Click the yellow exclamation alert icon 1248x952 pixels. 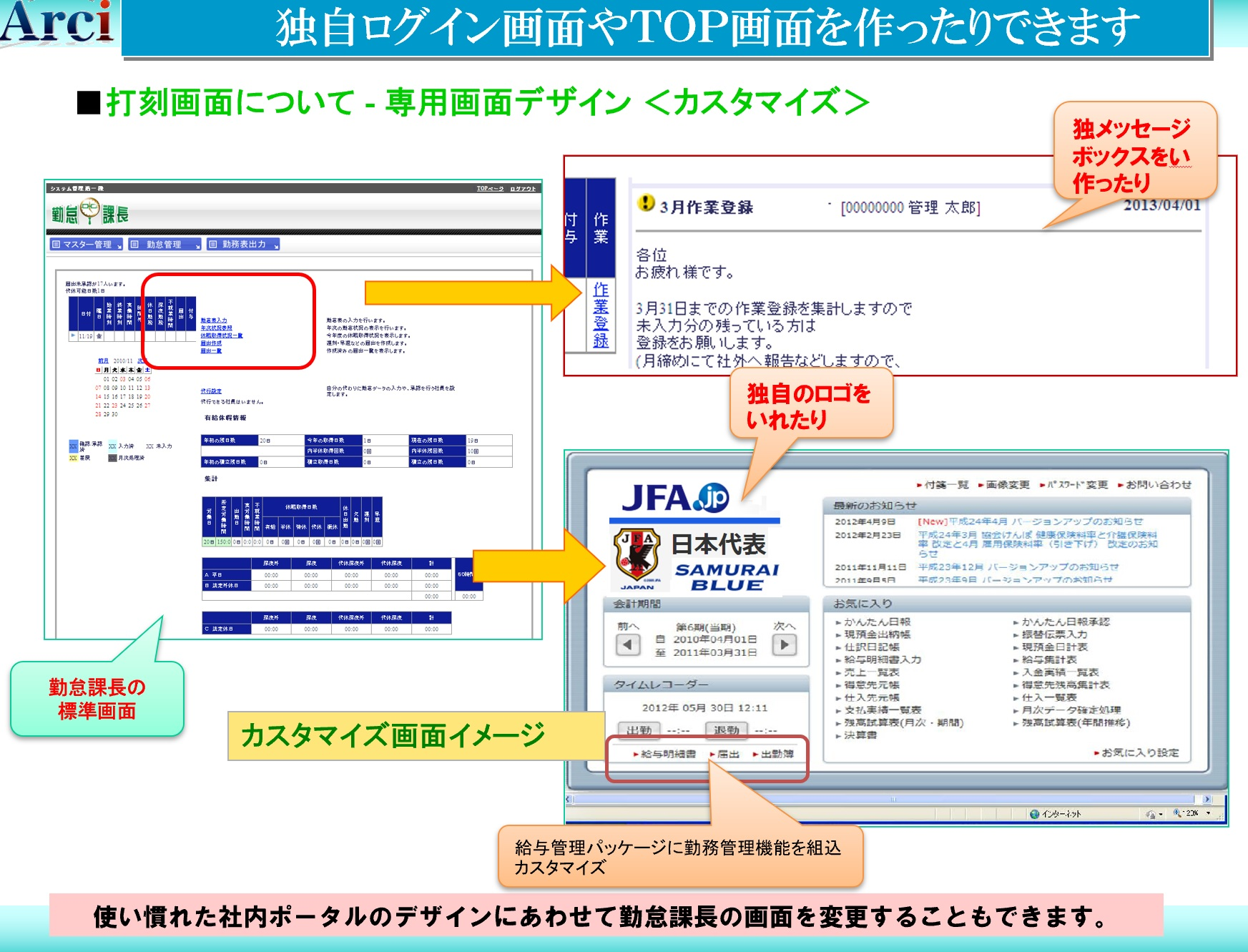pos(646,204)
